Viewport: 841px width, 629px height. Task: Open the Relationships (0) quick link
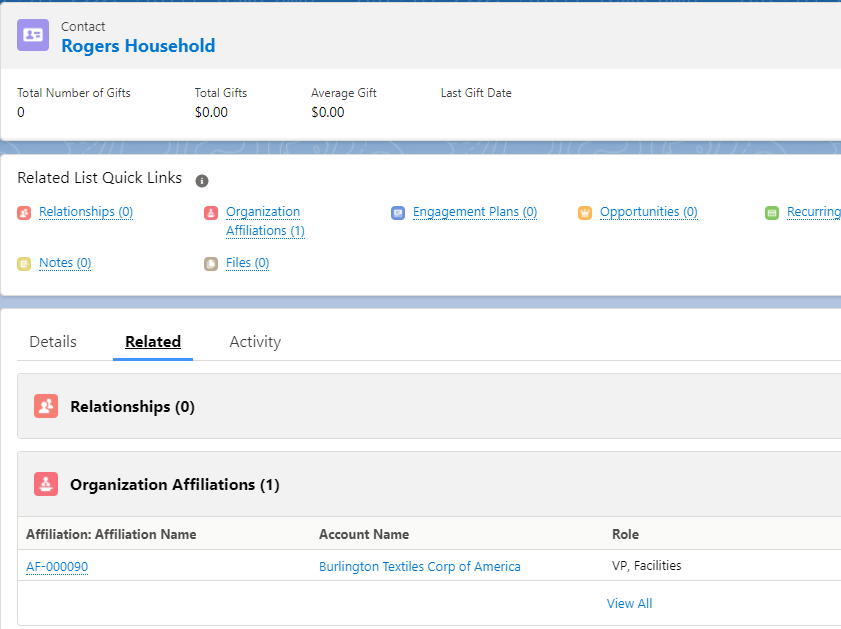coord(86,212)
